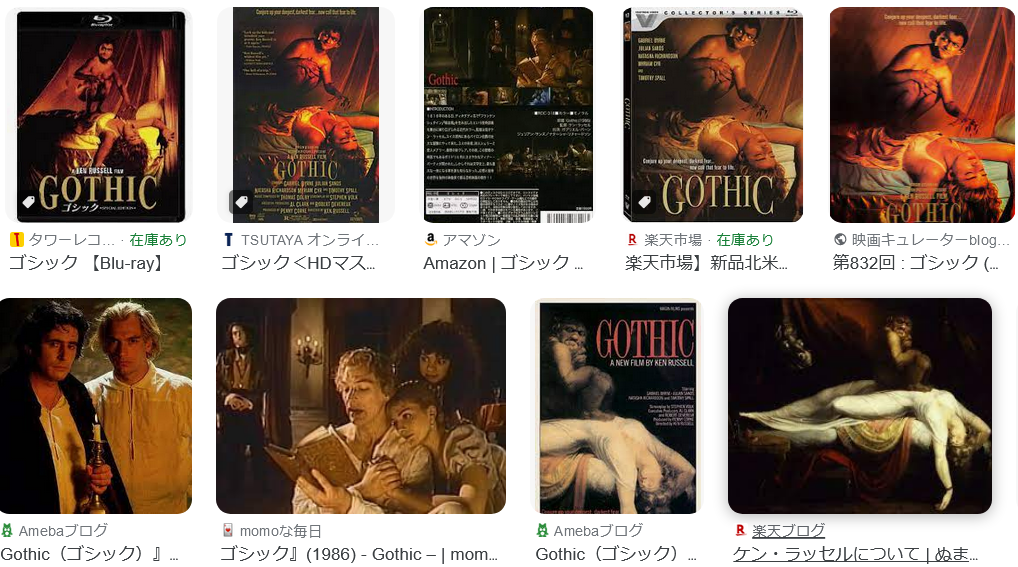Image resolution: width=1018 pixels, height=567 pixels.
Task: Click the Amazon favicon icon
Action: tap(430, 240)
